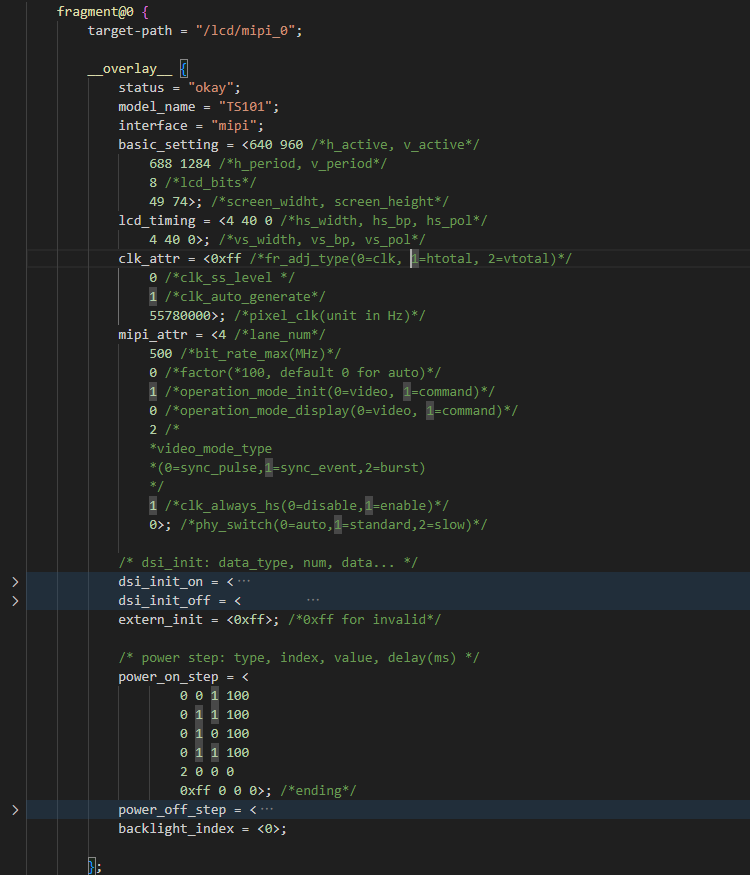Click the /*ending*/ comment

pyautogui.click(x=322, y=790)
